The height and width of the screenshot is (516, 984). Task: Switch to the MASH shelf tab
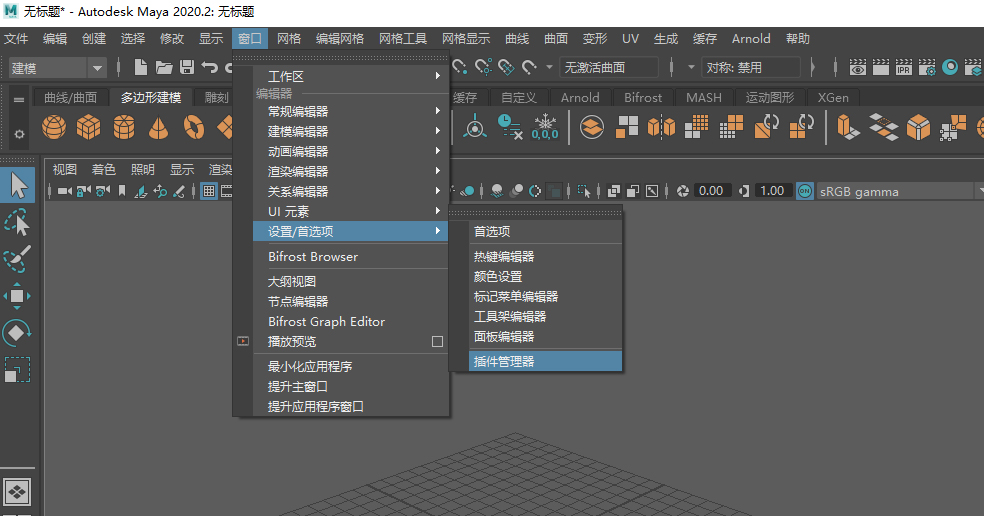(x=703, y=98)
